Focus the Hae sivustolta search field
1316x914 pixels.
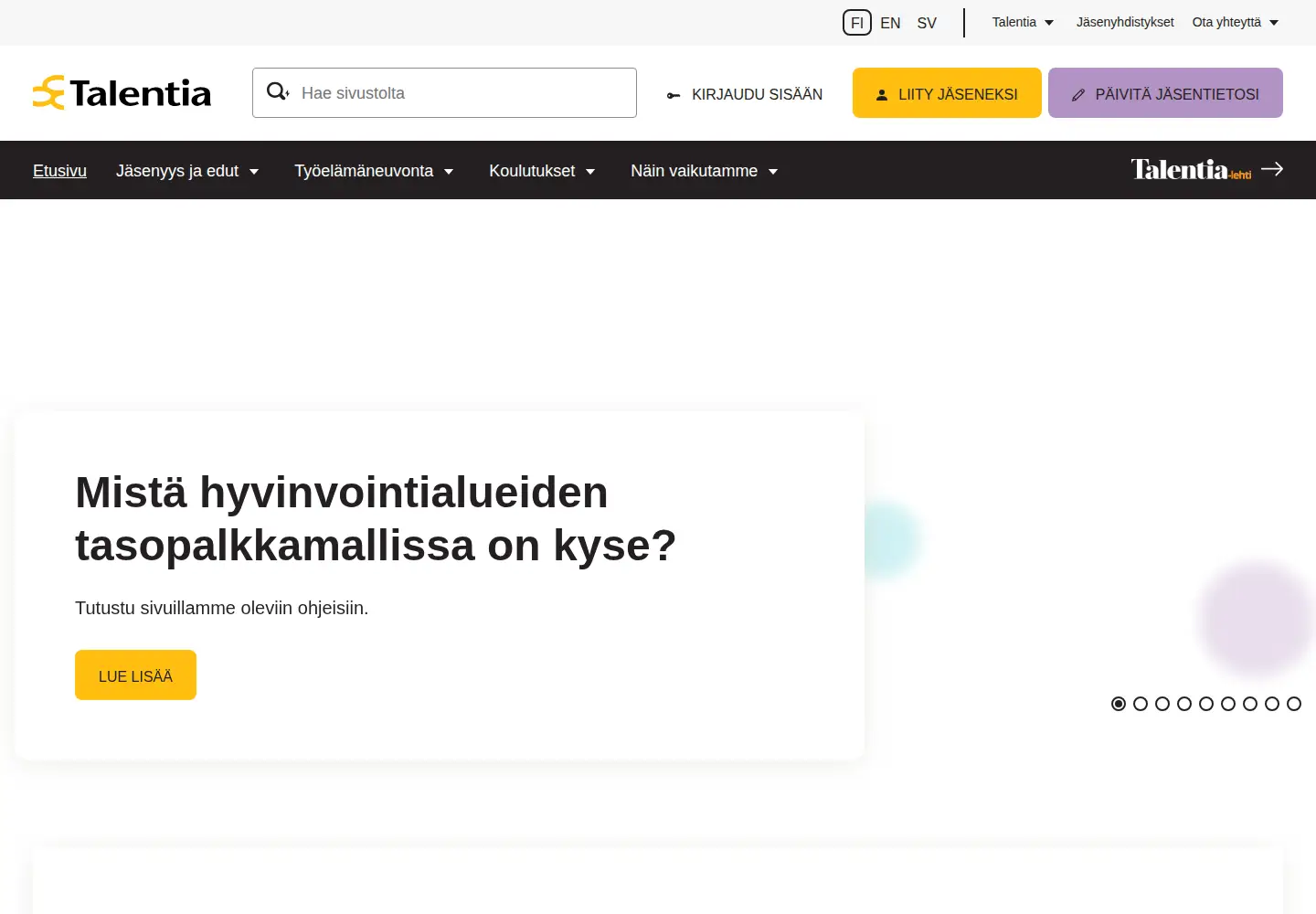point(444,92)
